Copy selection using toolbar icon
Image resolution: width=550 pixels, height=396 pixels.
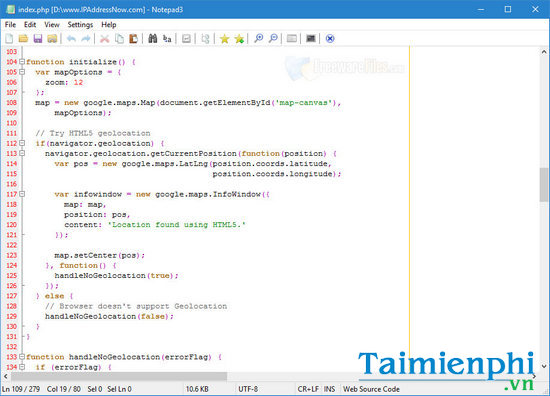[x=119, y=39]
